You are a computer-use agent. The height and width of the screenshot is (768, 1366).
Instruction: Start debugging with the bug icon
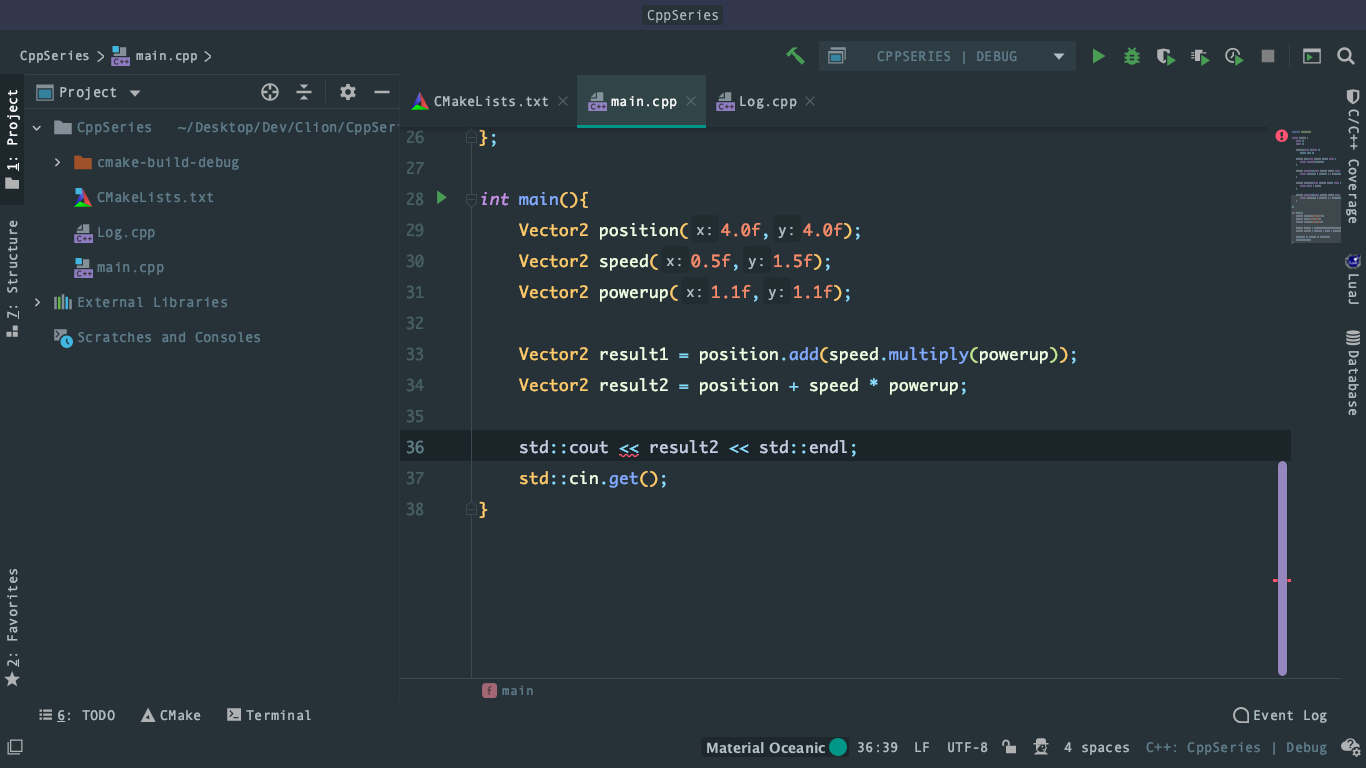click(x=1132, y=56)
